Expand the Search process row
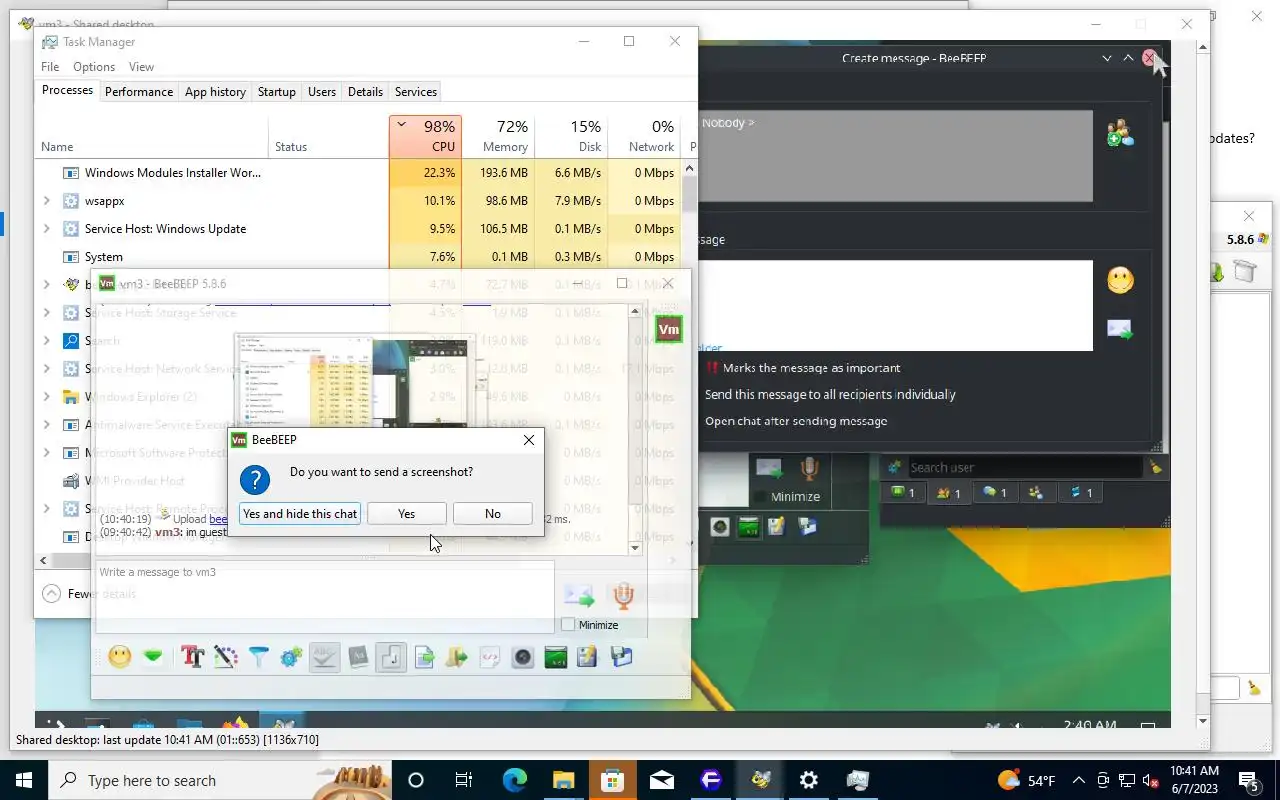Image resolution: width=1280 pixels, height=800 pixels. [x=46, y=341]
